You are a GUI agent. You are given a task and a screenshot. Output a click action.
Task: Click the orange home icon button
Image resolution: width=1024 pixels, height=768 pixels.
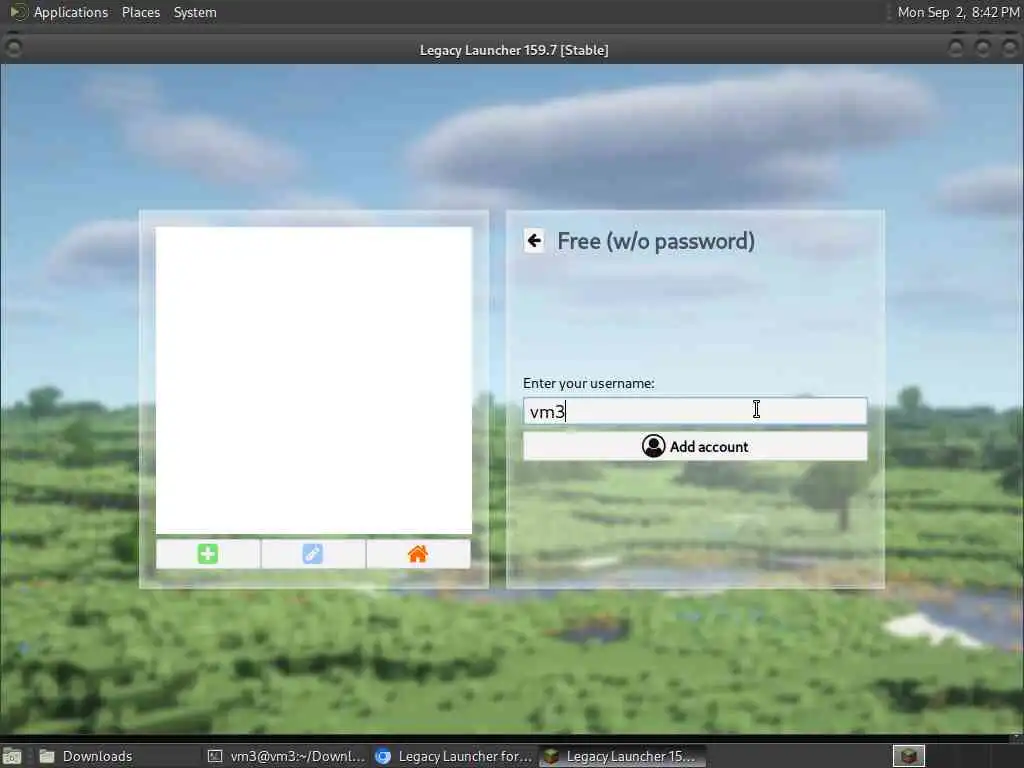(x=418, y=554)
